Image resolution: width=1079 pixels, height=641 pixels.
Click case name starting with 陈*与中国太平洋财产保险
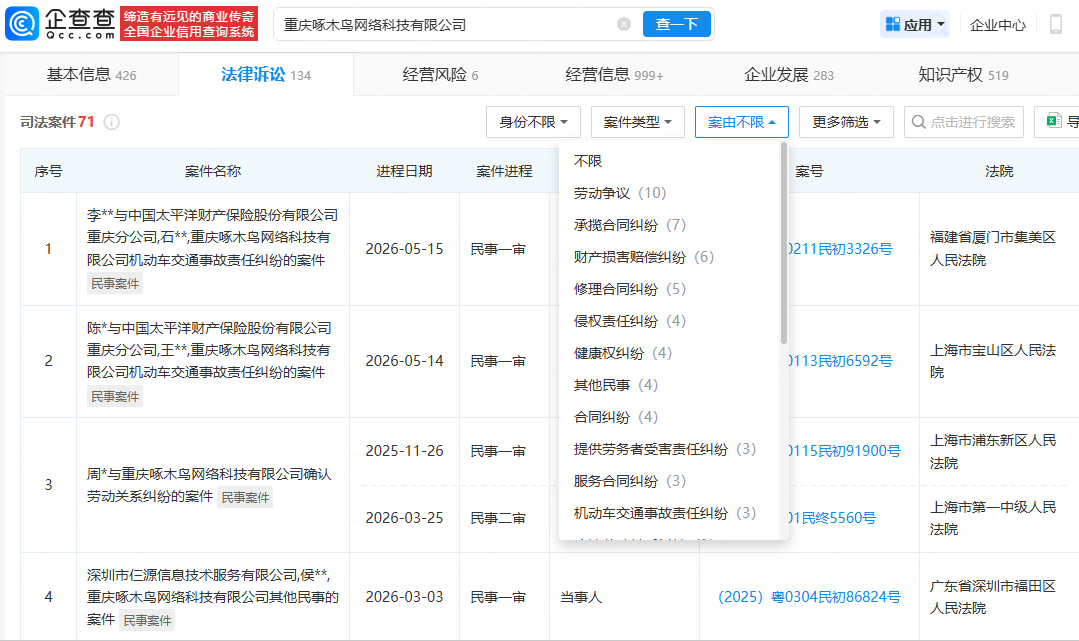[x=210, y=350]
